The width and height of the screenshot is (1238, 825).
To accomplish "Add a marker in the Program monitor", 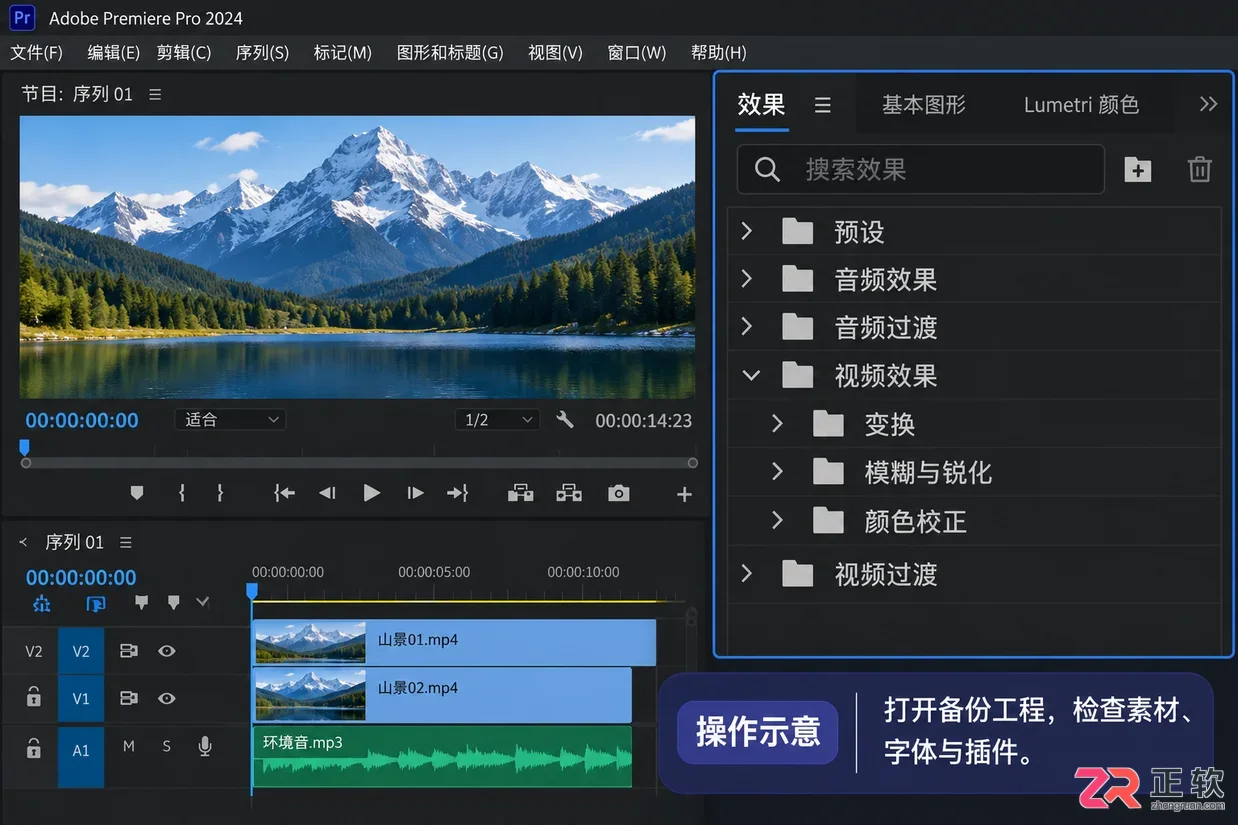I will click(x=137, y=493).
